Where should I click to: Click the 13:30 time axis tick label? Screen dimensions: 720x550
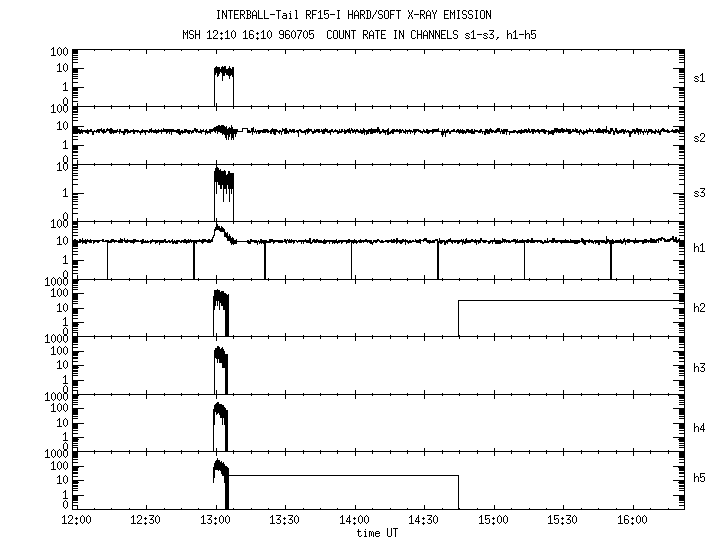tap(284, 521)
